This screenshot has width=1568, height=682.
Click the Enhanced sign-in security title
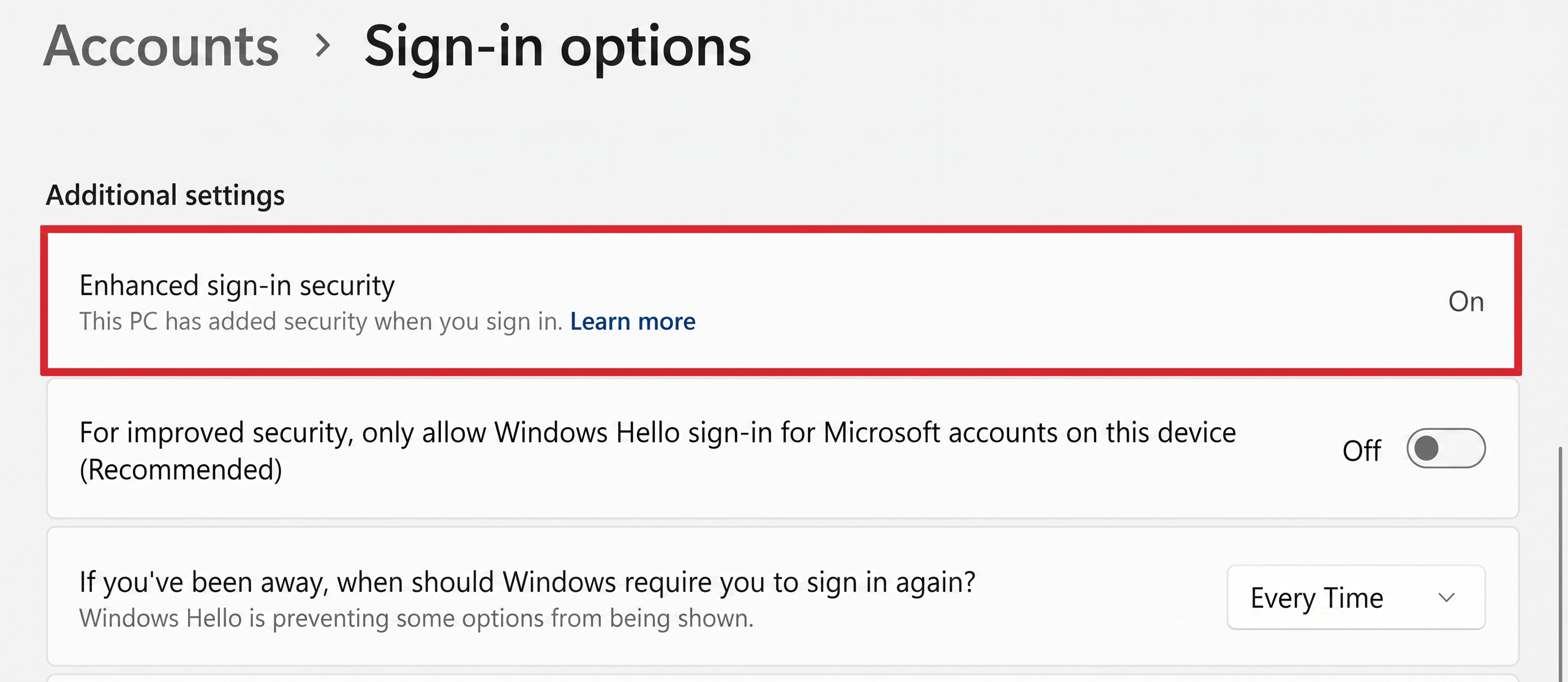point(237,285)
